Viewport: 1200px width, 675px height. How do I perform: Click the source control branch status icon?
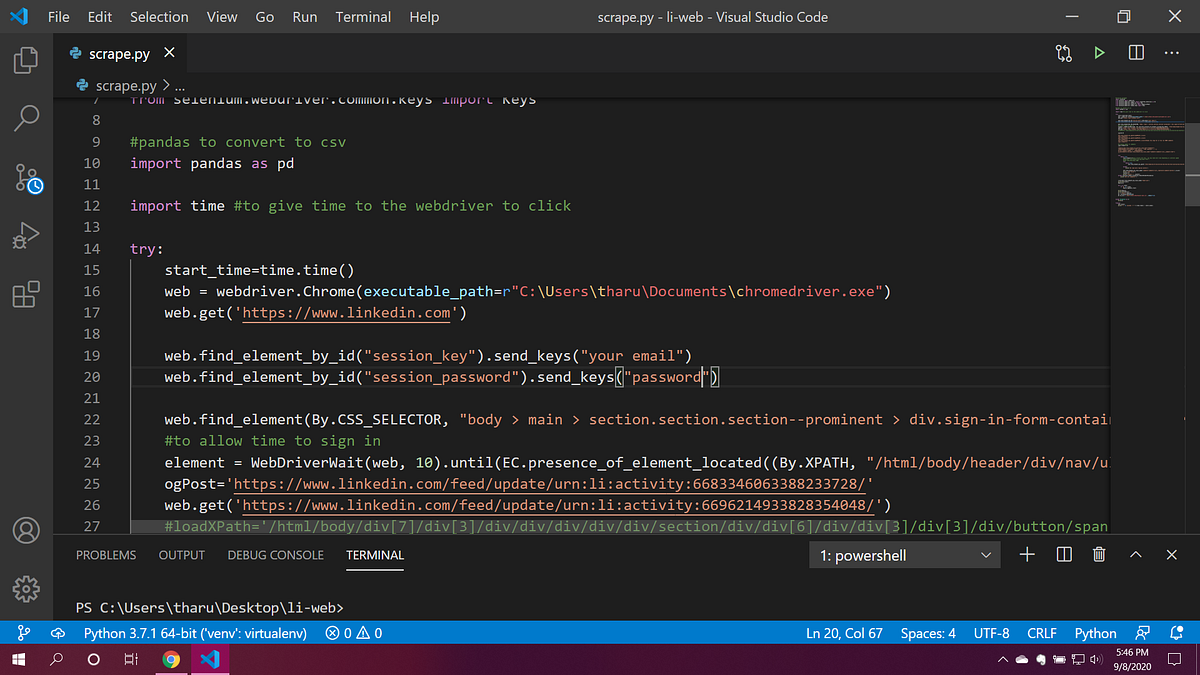[x=24, y=633]
